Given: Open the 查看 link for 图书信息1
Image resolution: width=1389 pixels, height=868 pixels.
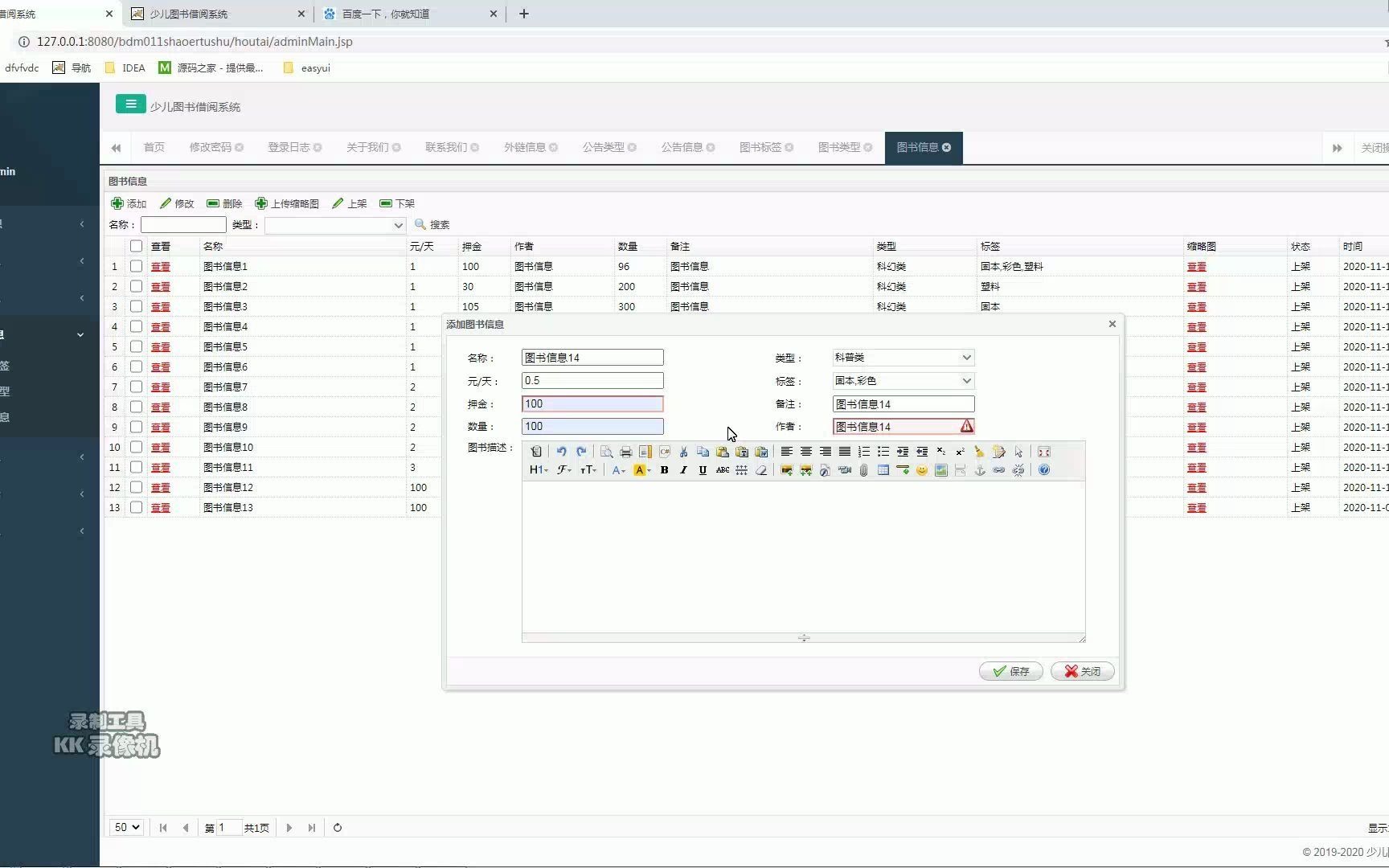Looking at the screenshot, I should pyautogui.click(x=161, y=266).
